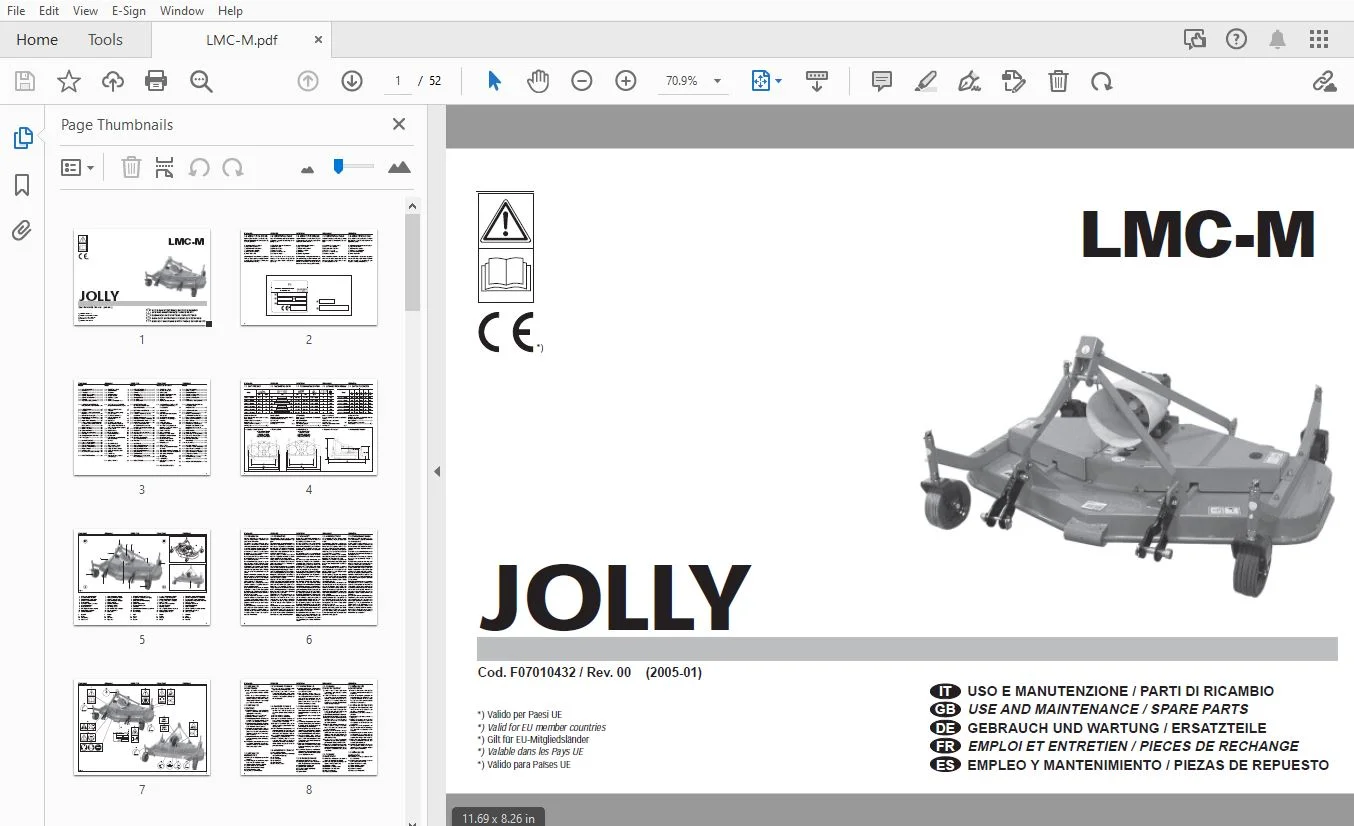1354x826 pixels.
Task: Insert page break tool in thumbnails panel
Action: (x=165, y=167)
